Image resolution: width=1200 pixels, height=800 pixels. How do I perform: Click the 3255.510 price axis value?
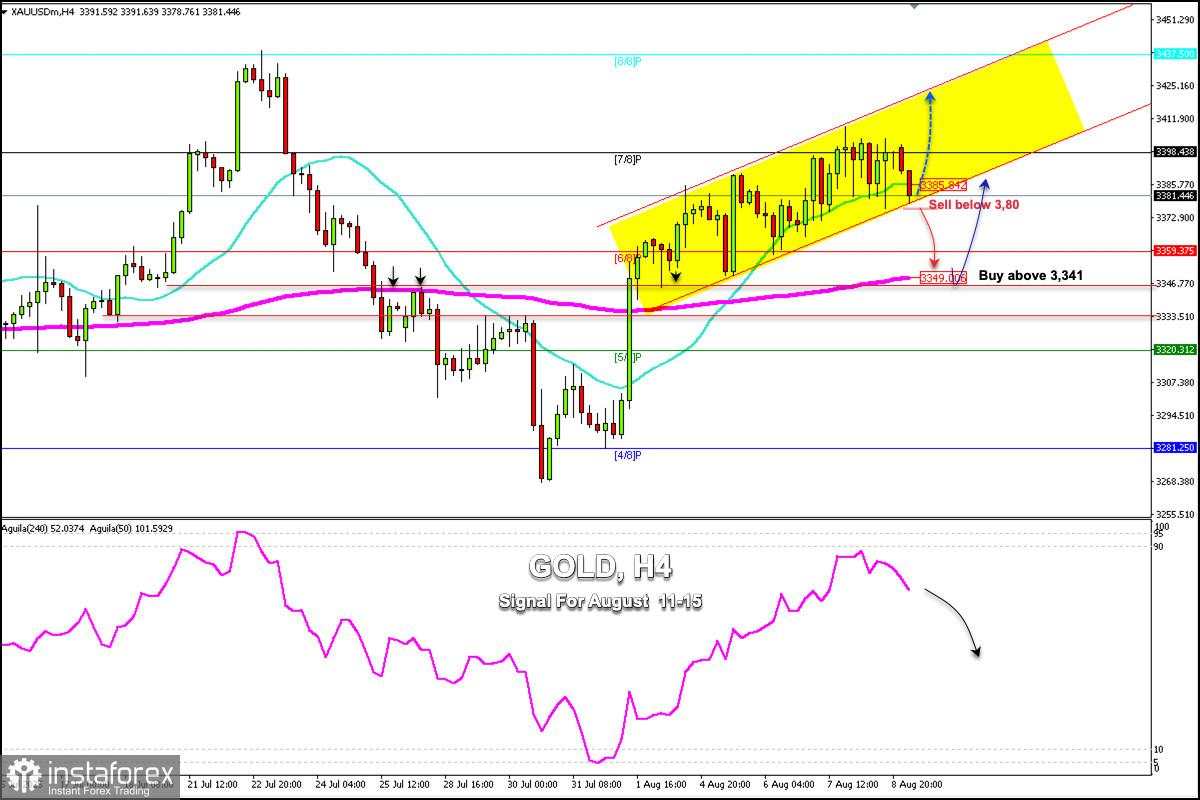coord(1174,514)
